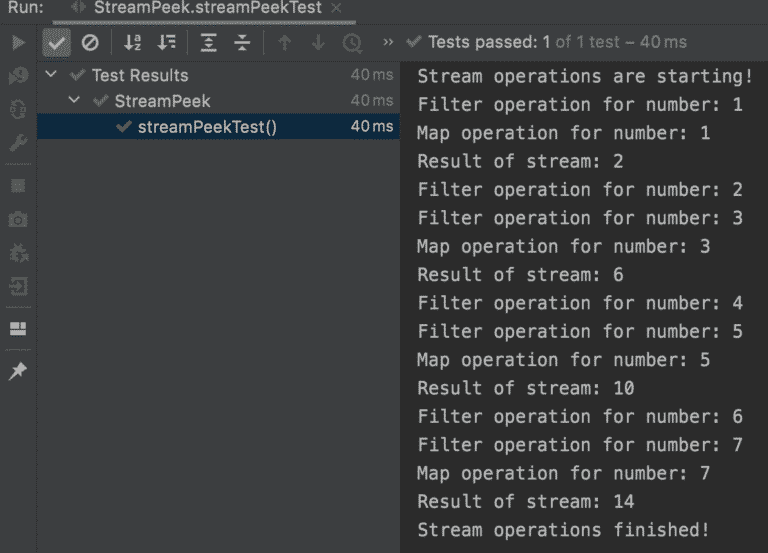Sort tests by duration
768x553 pixels.
(x=167, y=43)
